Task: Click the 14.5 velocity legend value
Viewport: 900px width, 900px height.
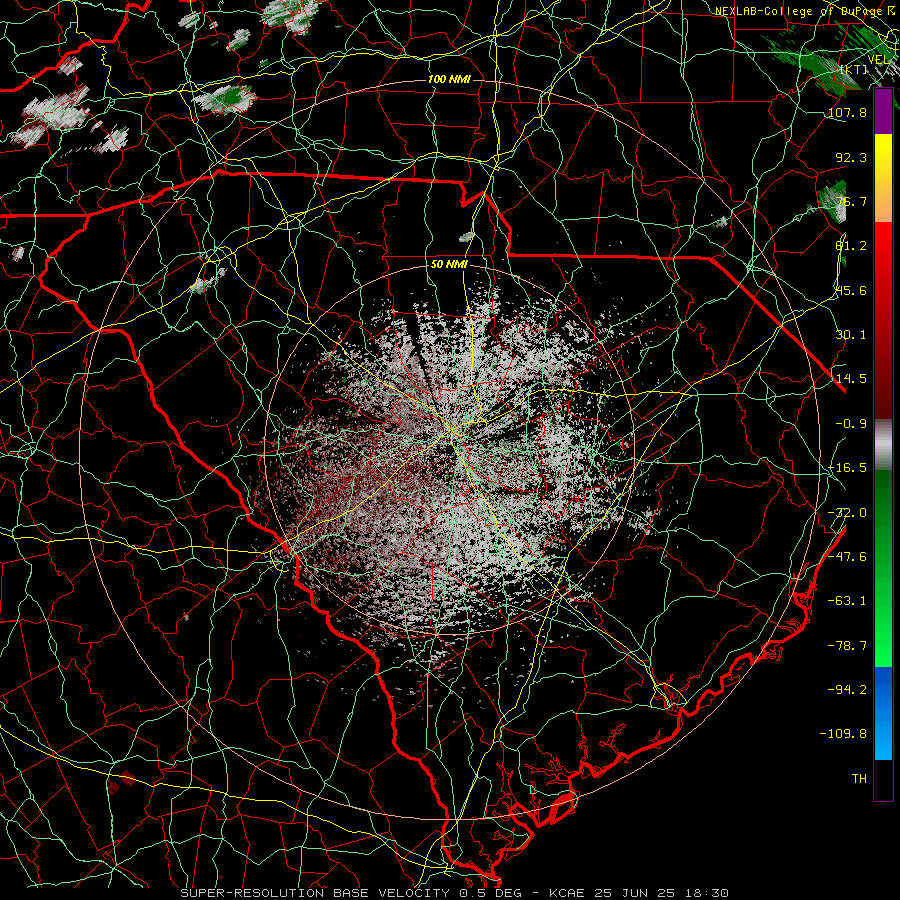Action: (x=851, y=378)
